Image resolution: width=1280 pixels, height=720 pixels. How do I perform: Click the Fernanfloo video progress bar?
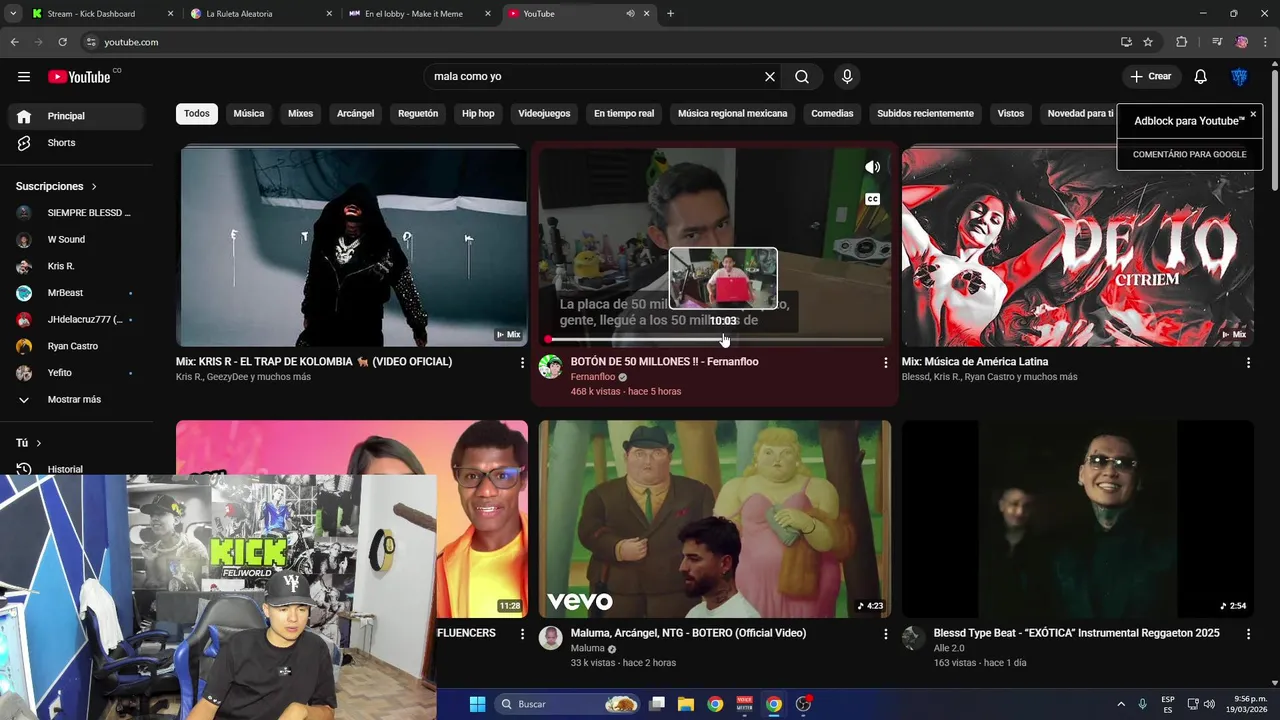(x=715, y=340)
